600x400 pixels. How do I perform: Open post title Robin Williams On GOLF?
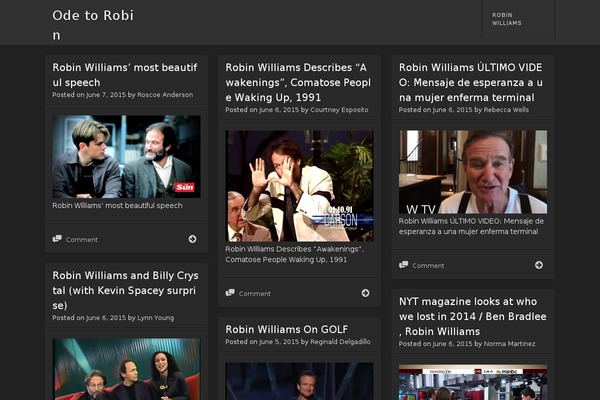coord(287,329)
